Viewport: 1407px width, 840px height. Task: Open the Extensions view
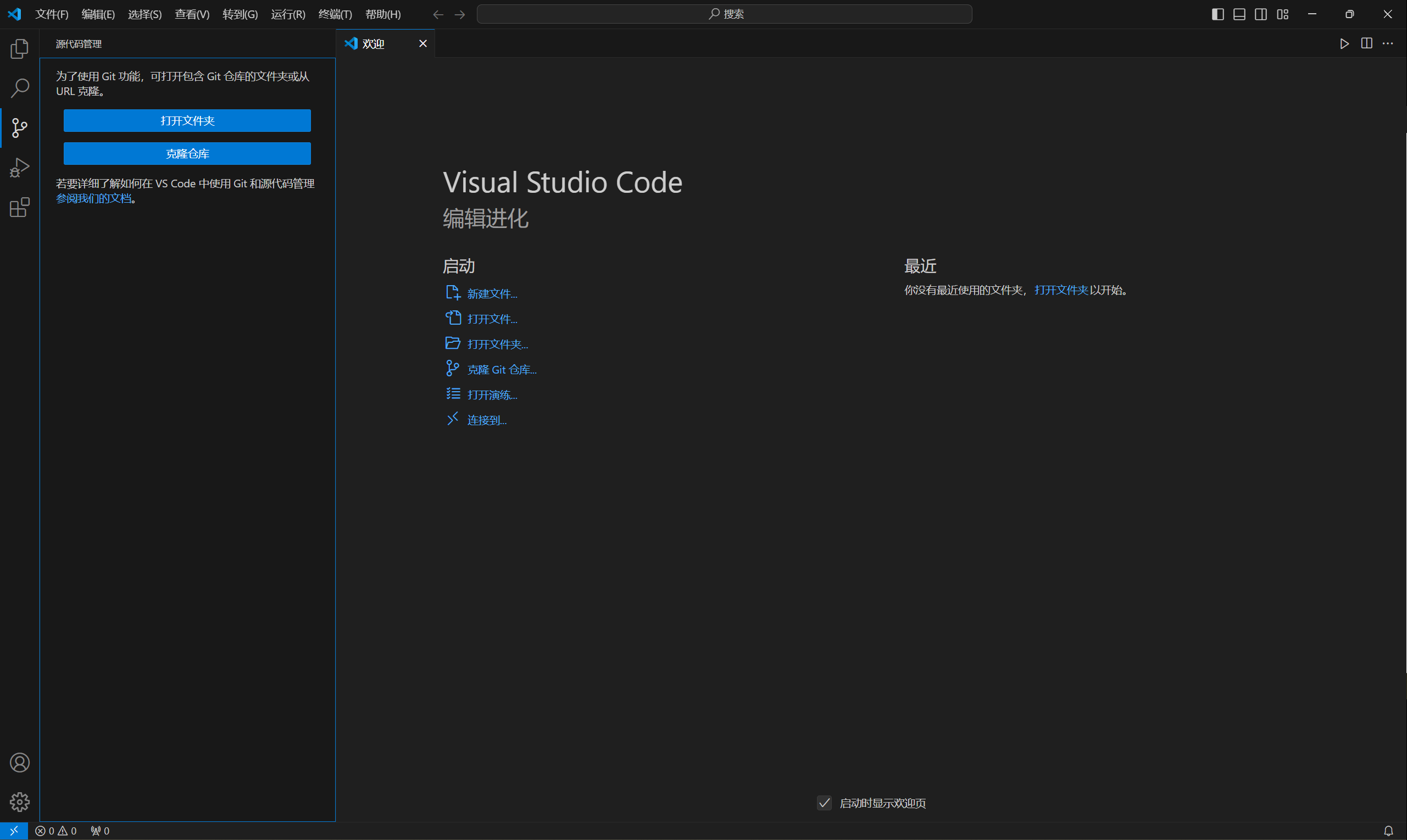click(x=20, y=207)
